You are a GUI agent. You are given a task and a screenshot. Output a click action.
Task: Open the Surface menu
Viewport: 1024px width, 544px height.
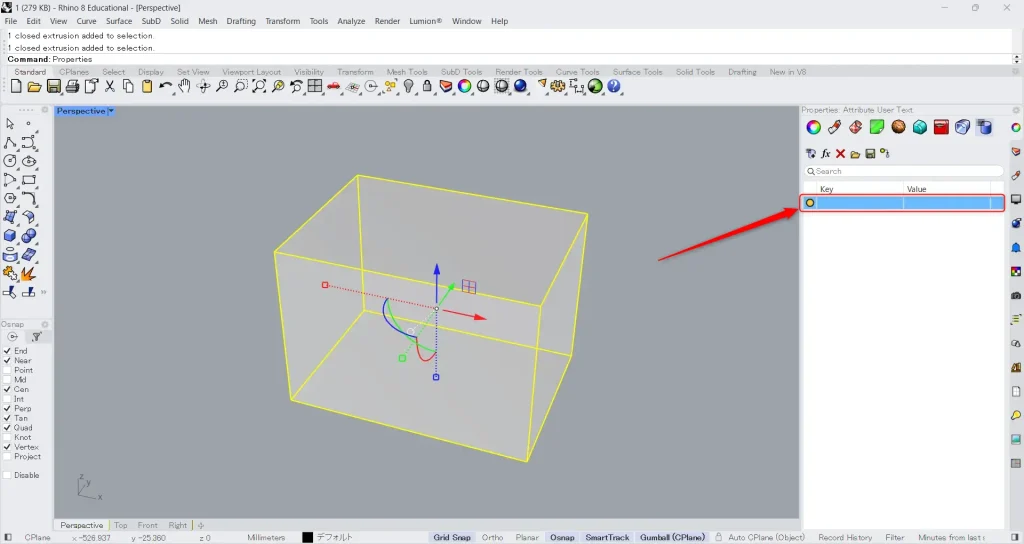pos(119,21)
